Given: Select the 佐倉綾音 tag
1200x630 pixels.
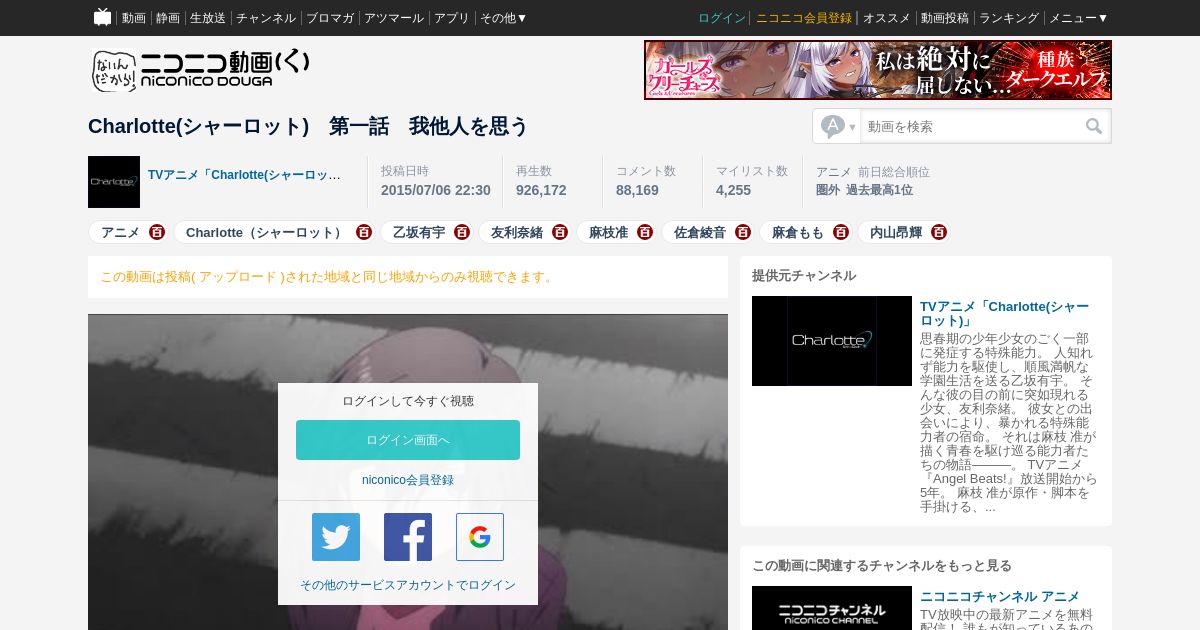Looking at the screenshot, I should [x=700, y=232].
